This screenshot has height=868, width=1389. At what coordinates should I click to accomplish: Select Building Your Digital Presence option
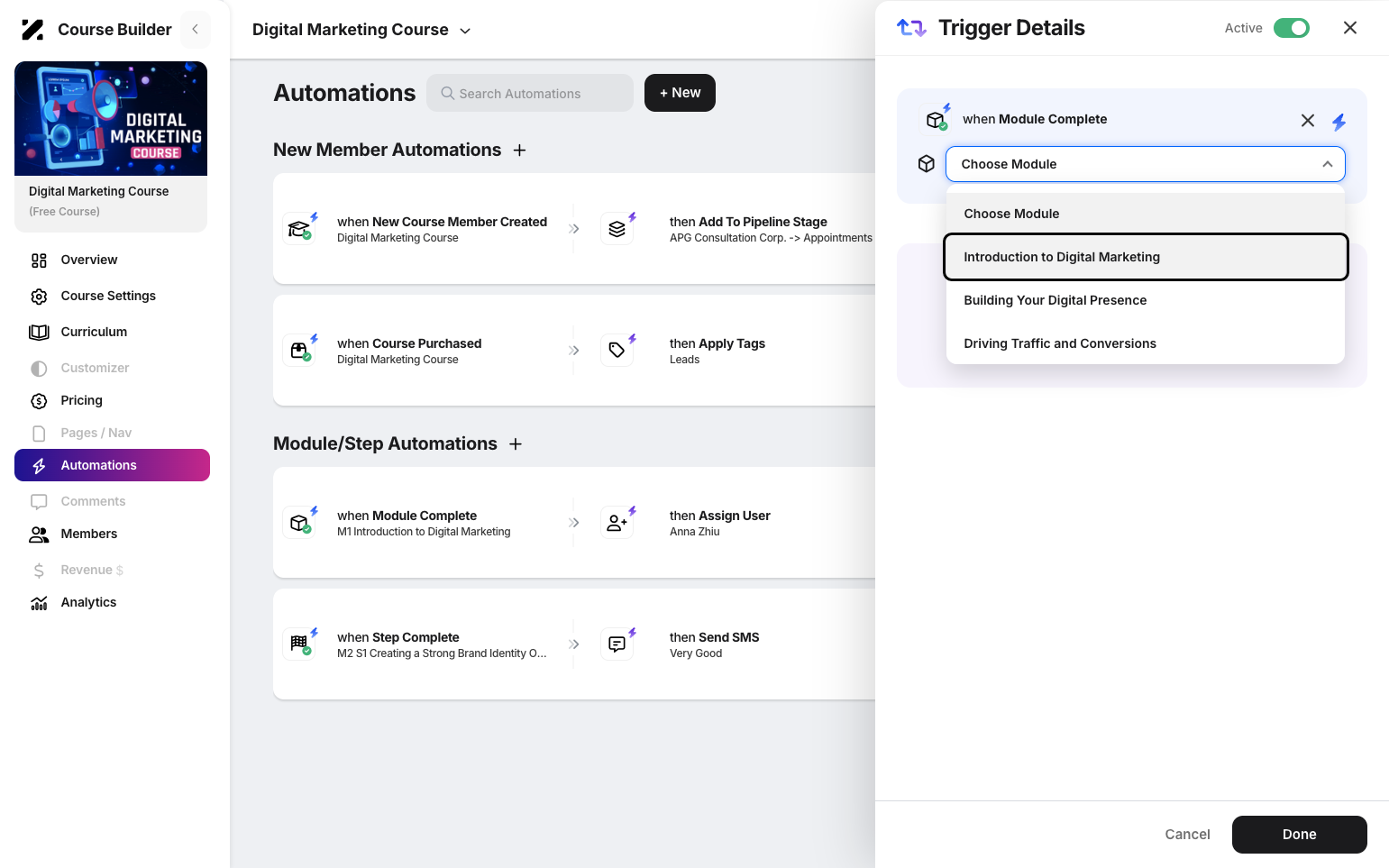click(x=1145, y=300)
